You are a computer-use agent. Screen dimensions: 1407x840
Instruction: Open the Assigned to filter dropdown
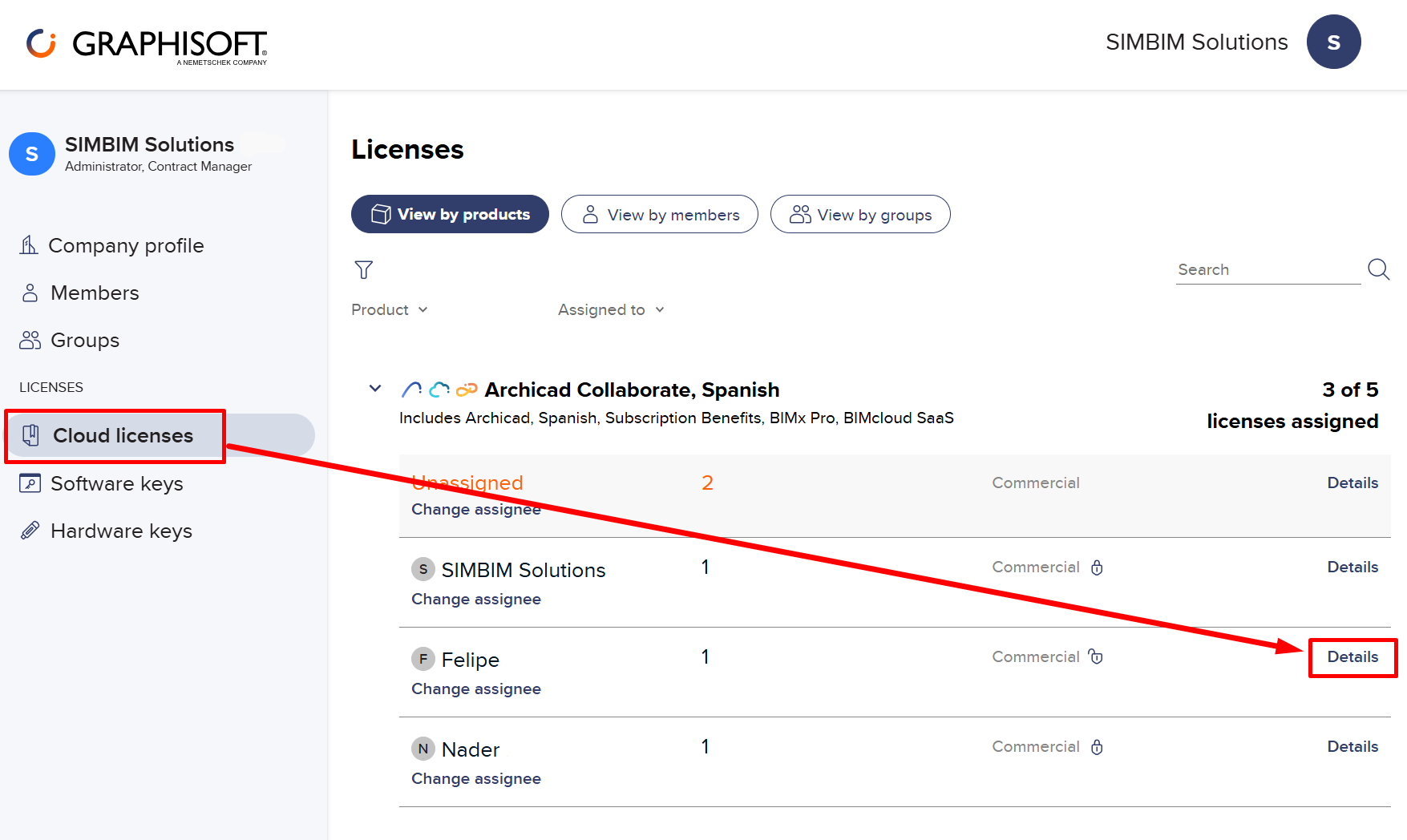point(611,309)
